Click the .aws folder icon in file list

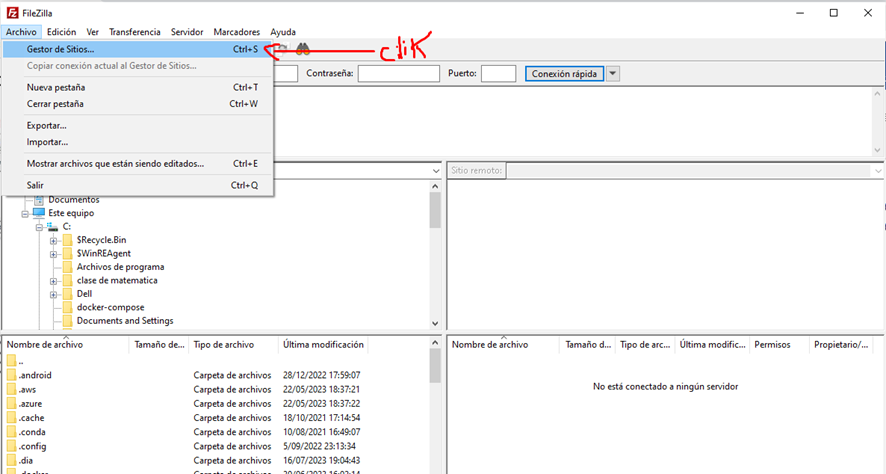12,389
